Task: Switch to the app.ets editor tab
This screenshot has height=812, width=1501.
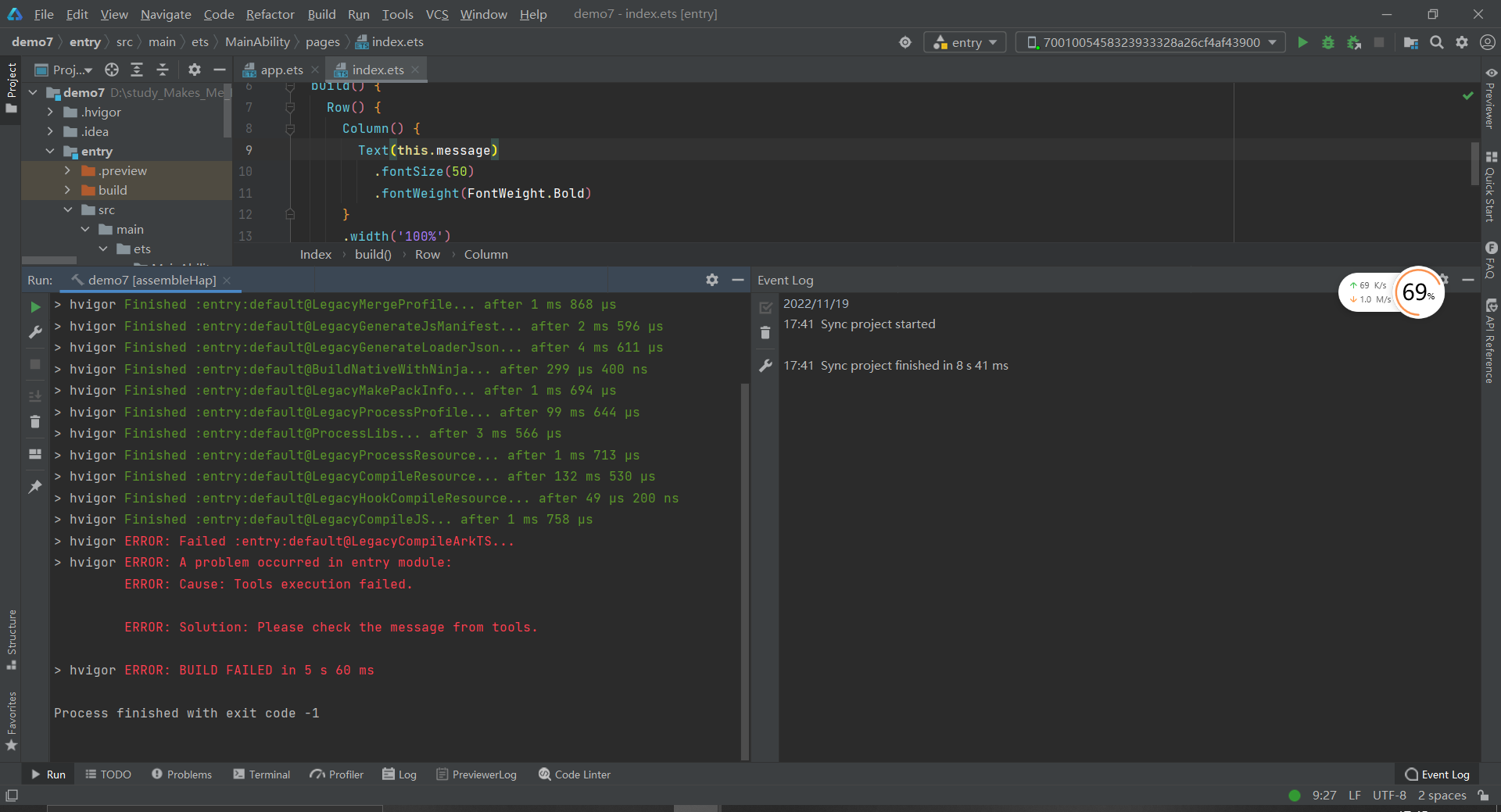Action: [x=281, y=70]
